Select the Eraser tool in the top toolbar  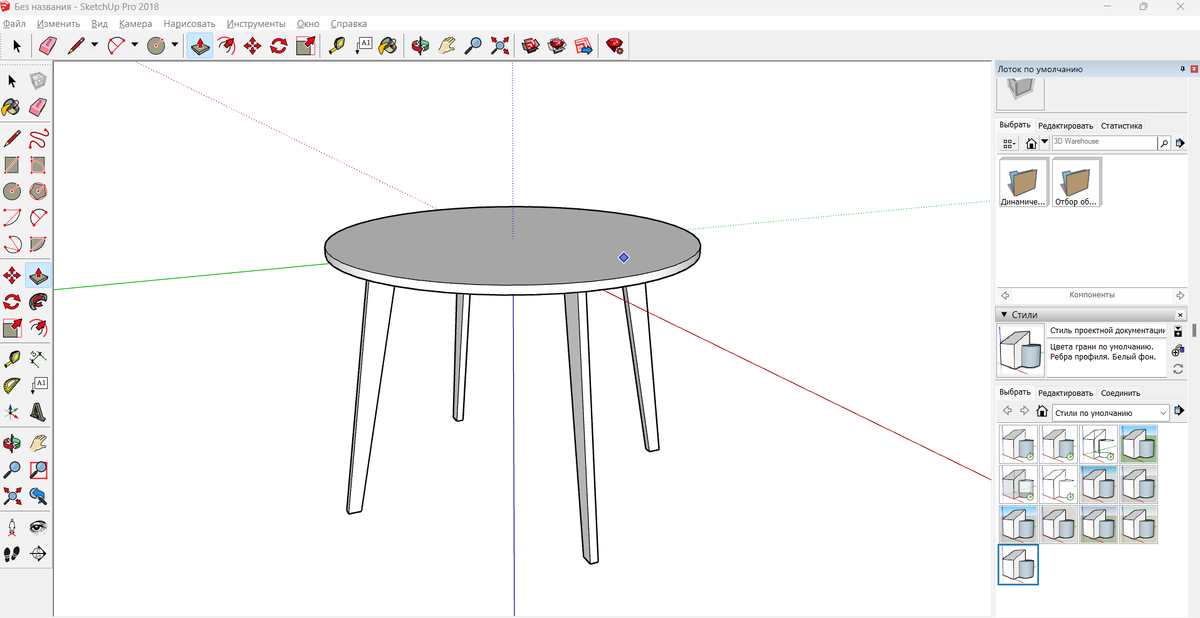click(x=47, y=45)
